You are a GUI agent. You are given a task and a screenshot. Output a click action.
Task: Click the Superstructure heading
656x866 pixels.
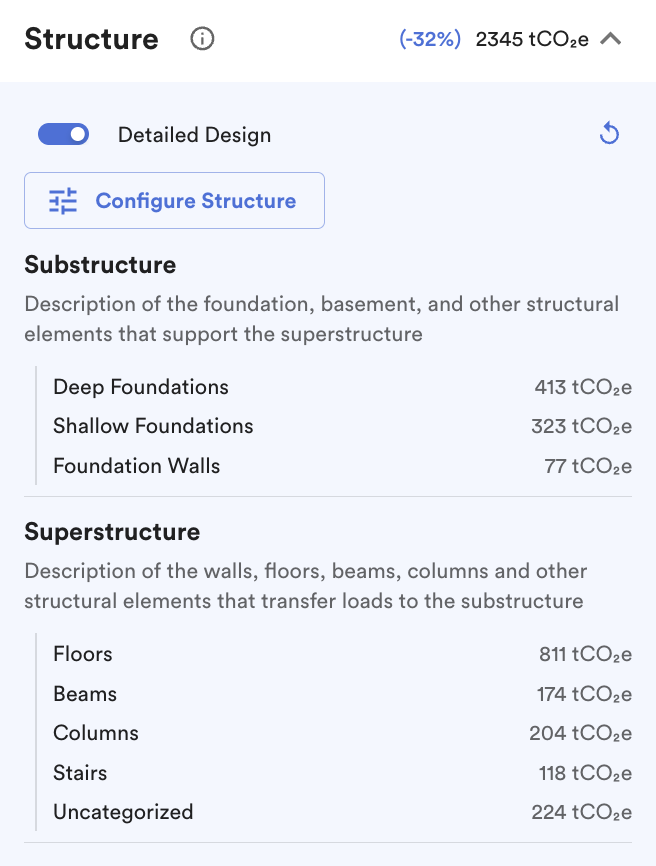point(112,532)
